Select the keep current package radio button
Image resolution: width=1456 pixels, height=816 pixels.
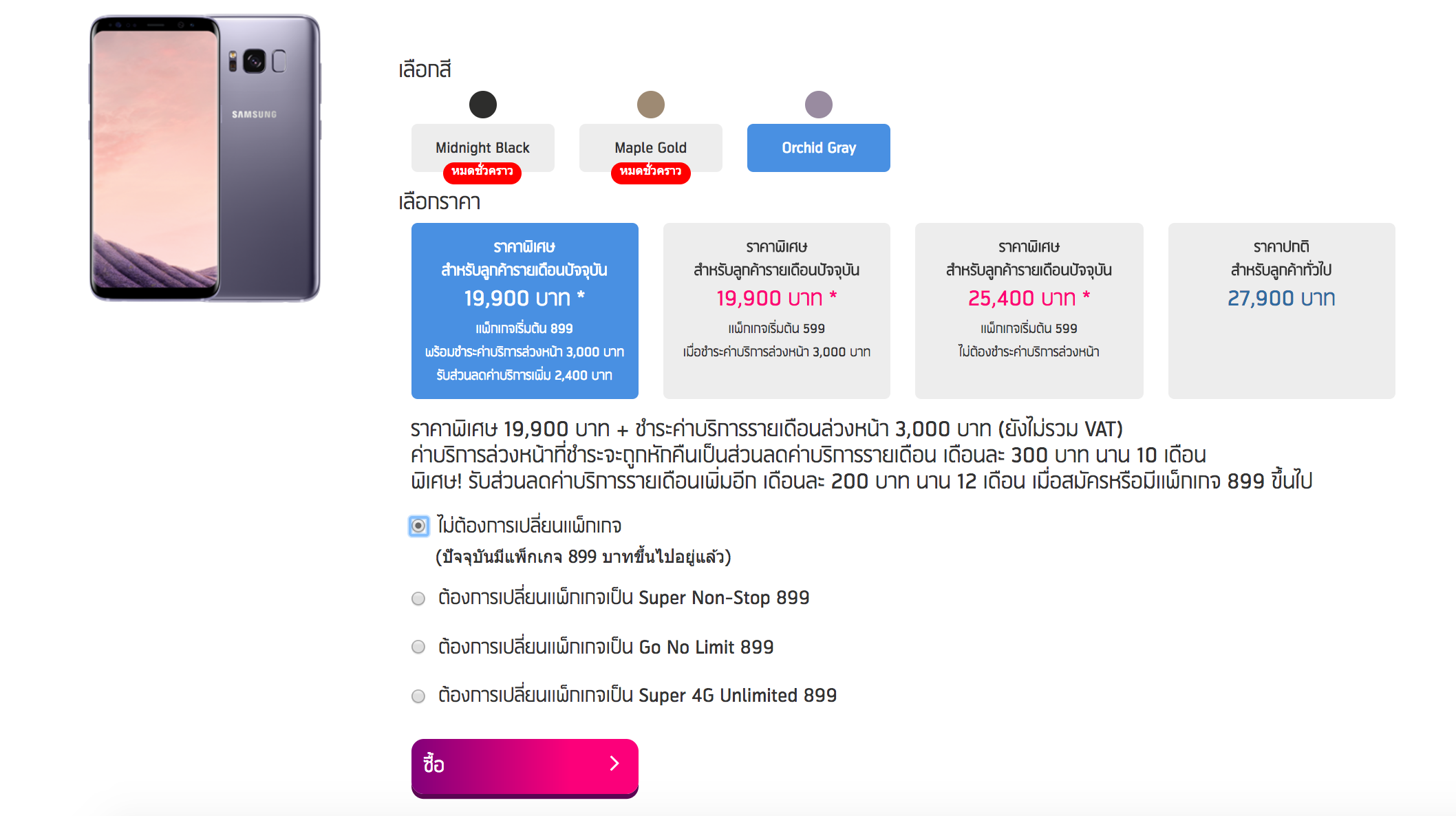[x=418, y=526]
